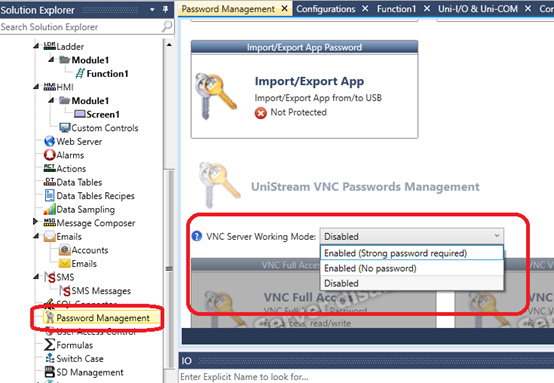This screenshot has height=383, width=554.
Task: Select Screen1 in the tree
Action: click(x=103, y=114)
